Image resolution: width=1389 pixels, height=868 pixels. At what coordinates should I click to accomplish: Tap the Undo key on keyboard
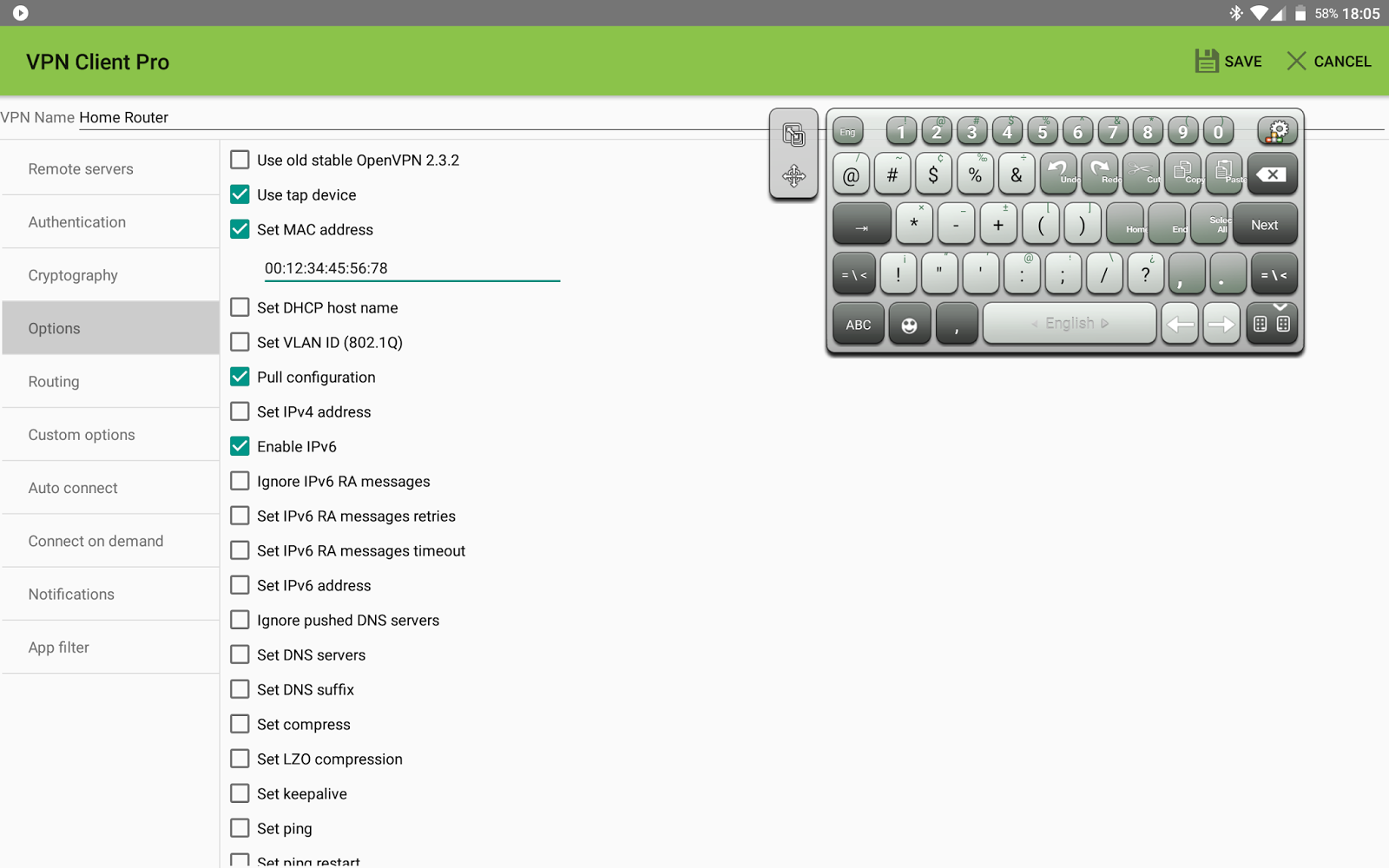tap(1058, 174)
